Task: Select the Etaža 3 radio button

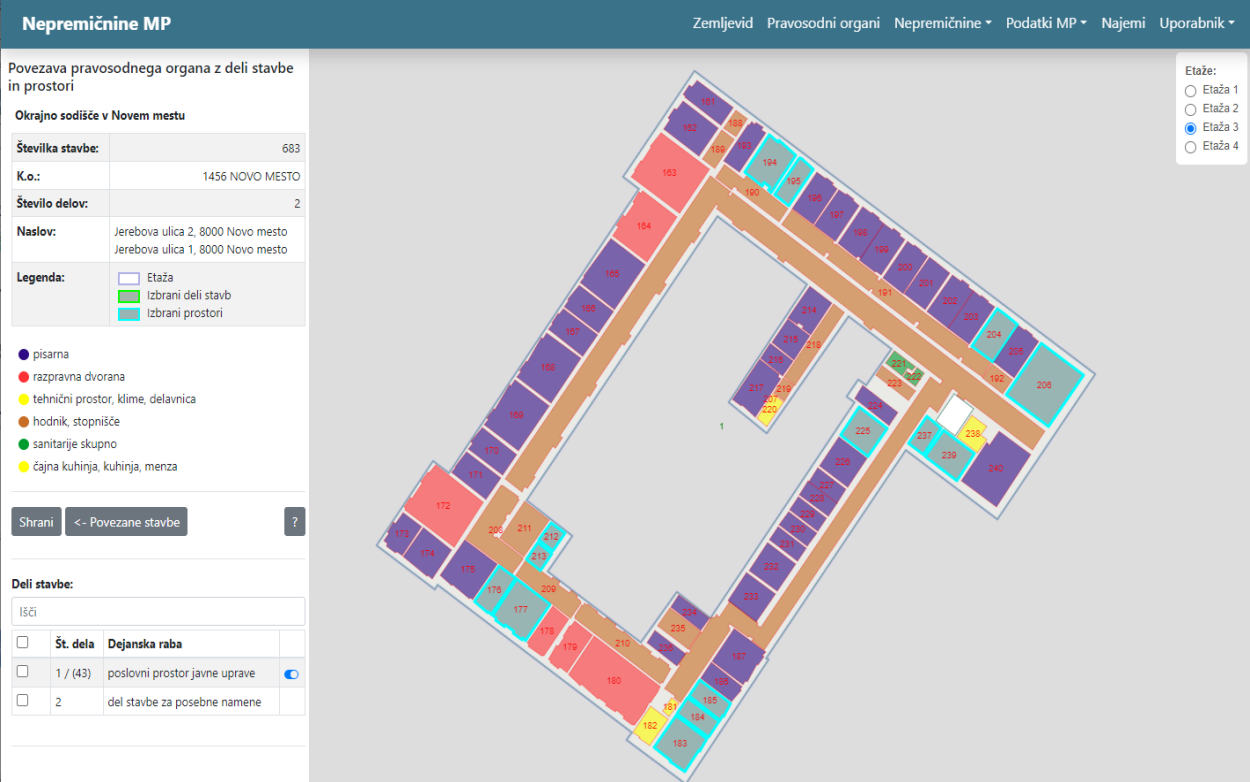Action: click(x=1190, y=128)
